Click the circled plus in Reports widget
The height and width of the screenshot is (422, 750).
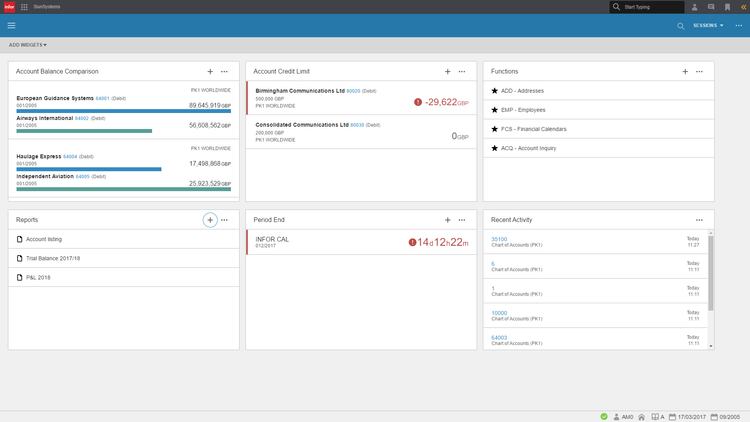click(x=210, y=220)
